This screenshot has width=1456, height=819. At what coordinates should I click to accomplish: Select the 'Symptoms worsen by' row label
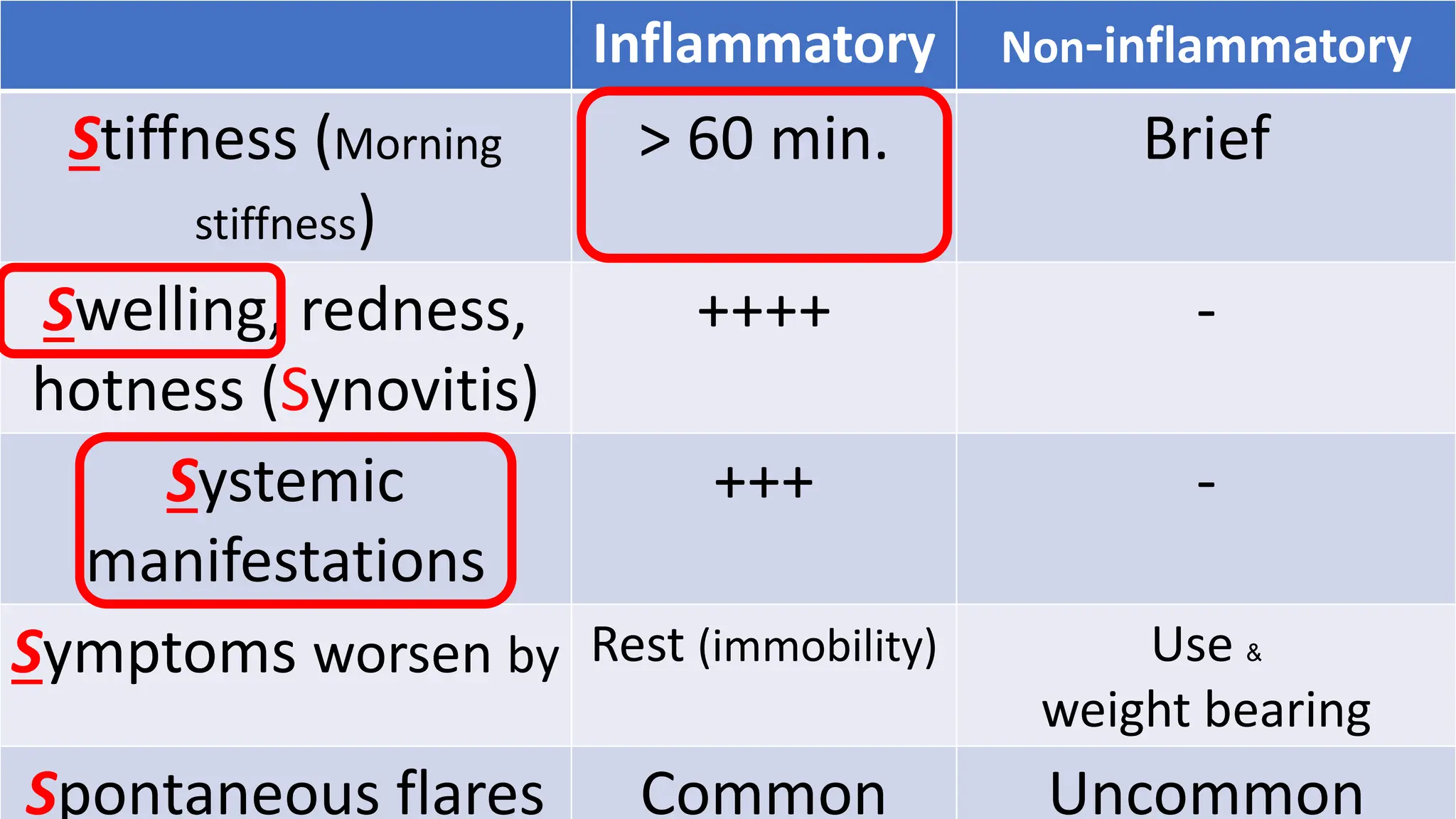[x=285, y=654]
